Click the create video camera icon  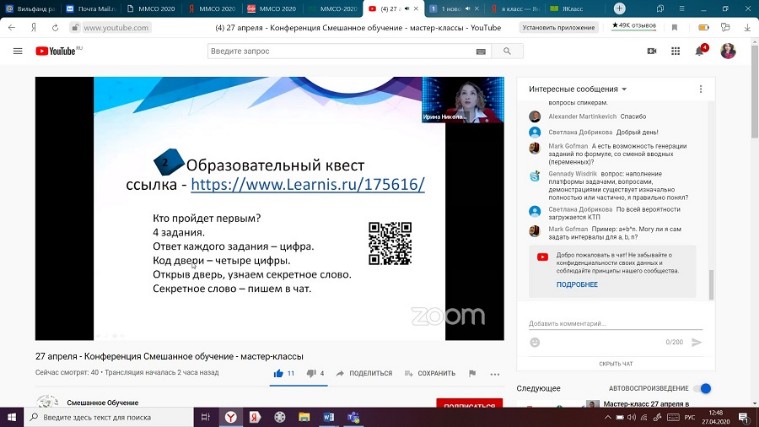[649, 51]
